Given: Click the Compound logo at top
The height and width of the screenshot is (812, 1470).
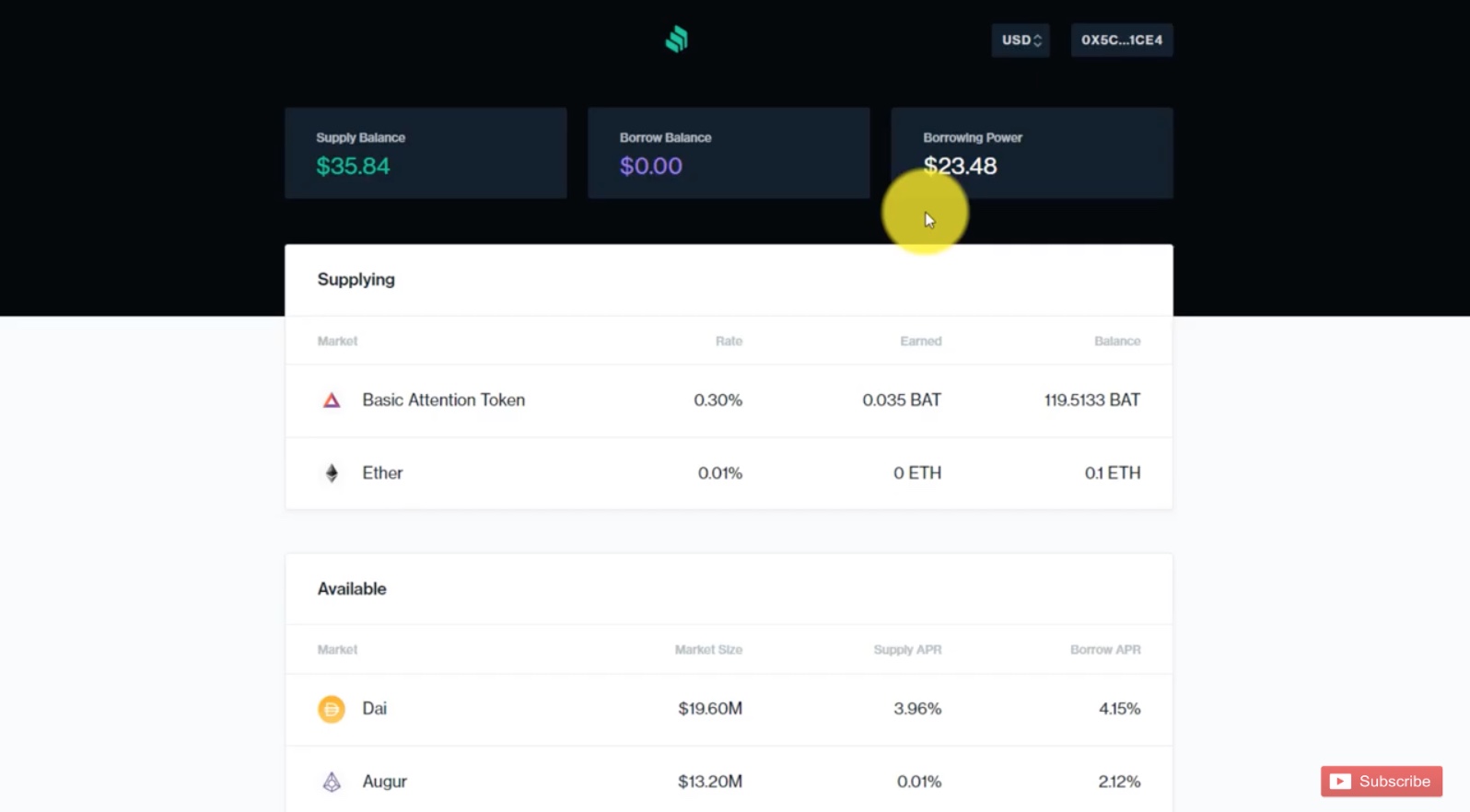Looking at the screenshot, I should (677, 40).
